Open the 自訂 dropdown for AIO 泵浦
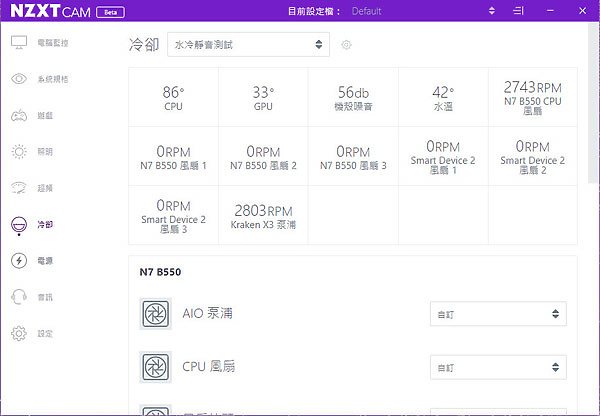The width and height of the screenshot is (600, 416). coord(498,314)
